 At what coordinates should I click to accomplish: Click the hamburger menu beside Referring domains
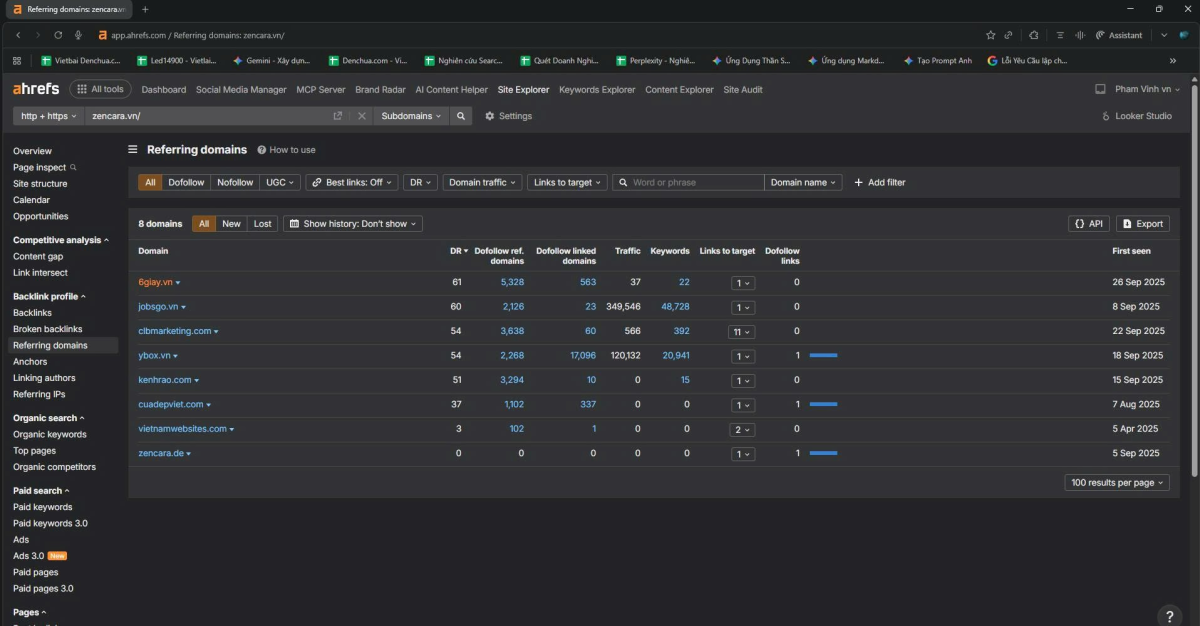tap(133, 150)
